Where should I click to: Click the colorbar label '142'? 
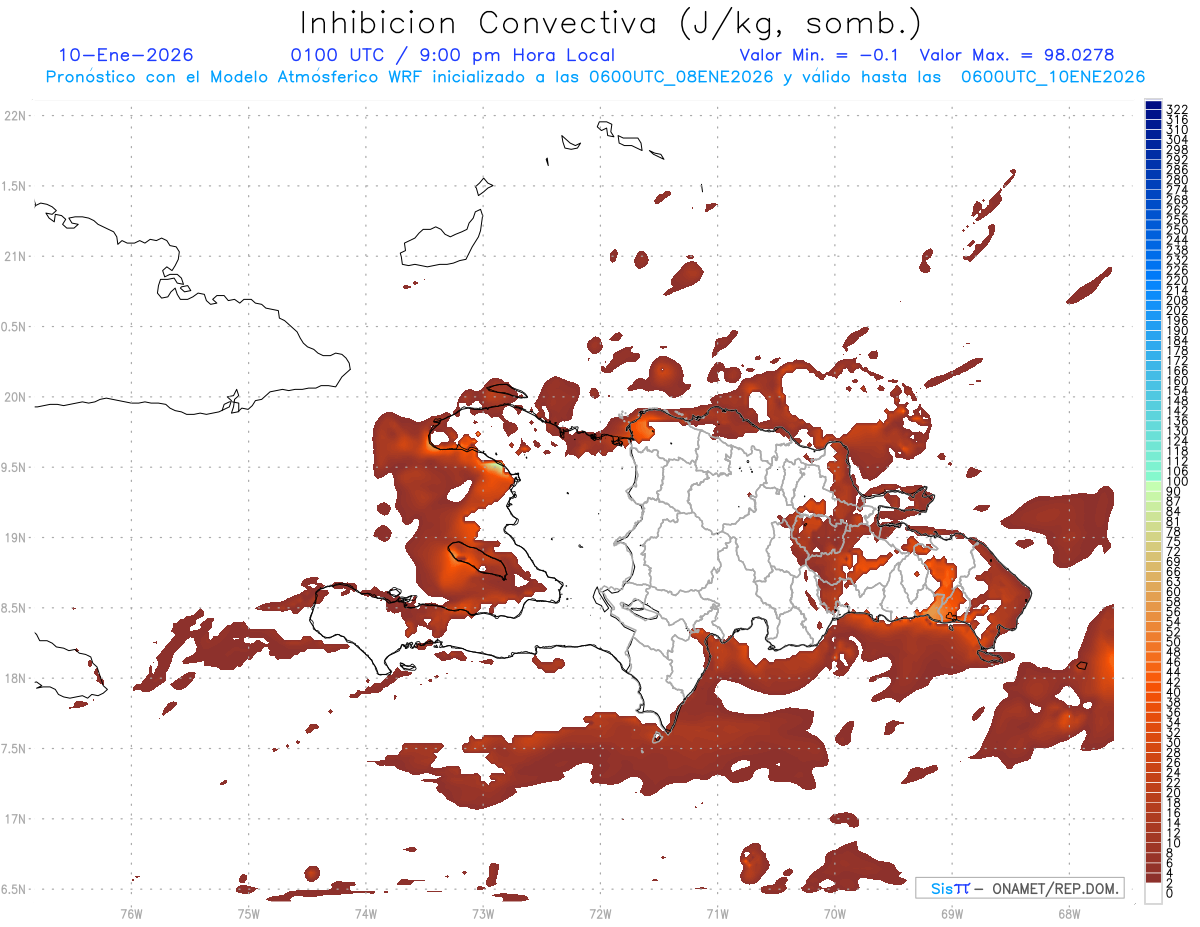click(1177, 410)
